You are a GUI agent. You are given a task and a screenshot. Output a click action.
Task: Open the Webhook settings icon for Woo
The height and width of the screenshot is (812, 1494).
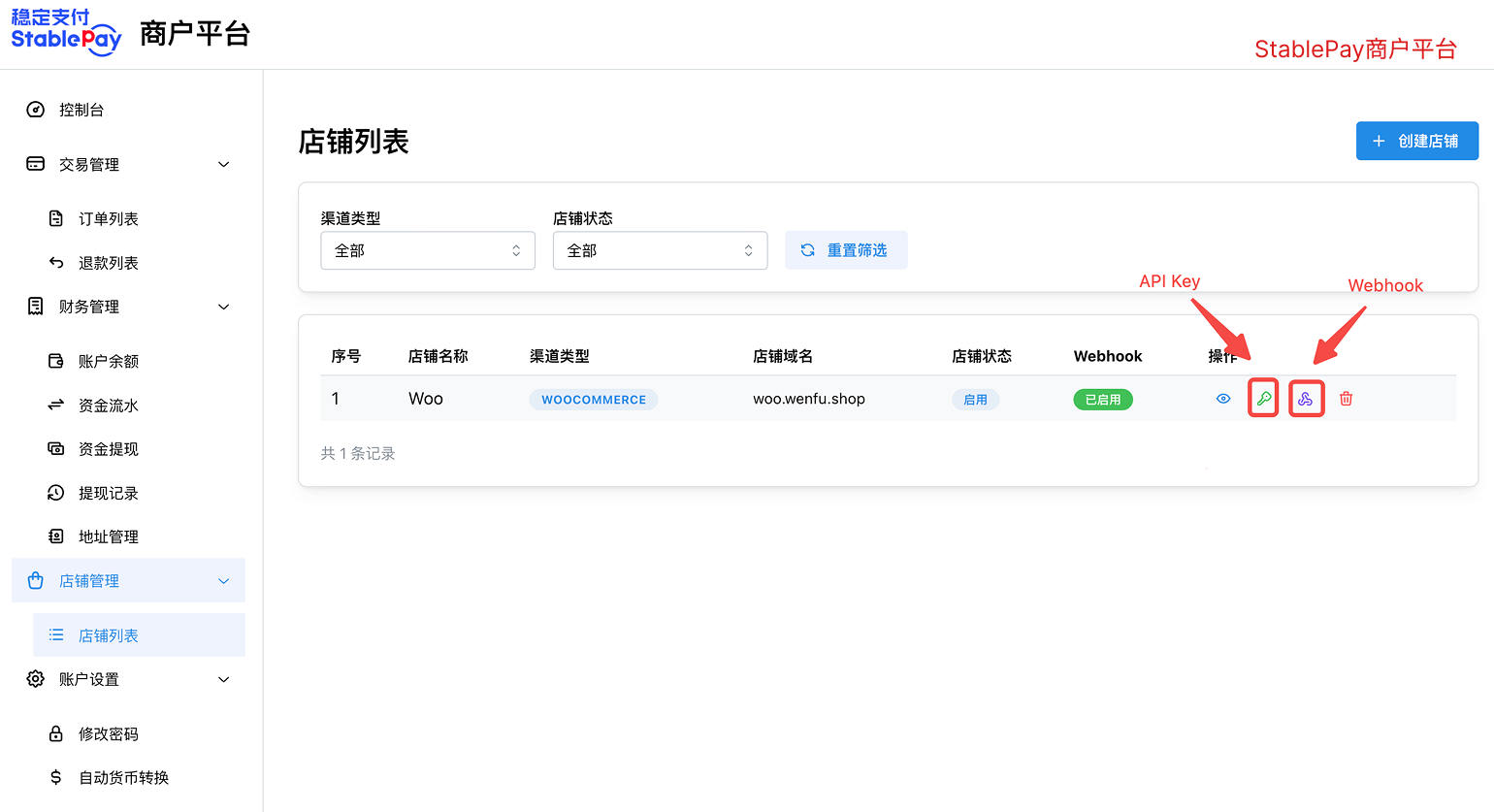pos(1306,398)
